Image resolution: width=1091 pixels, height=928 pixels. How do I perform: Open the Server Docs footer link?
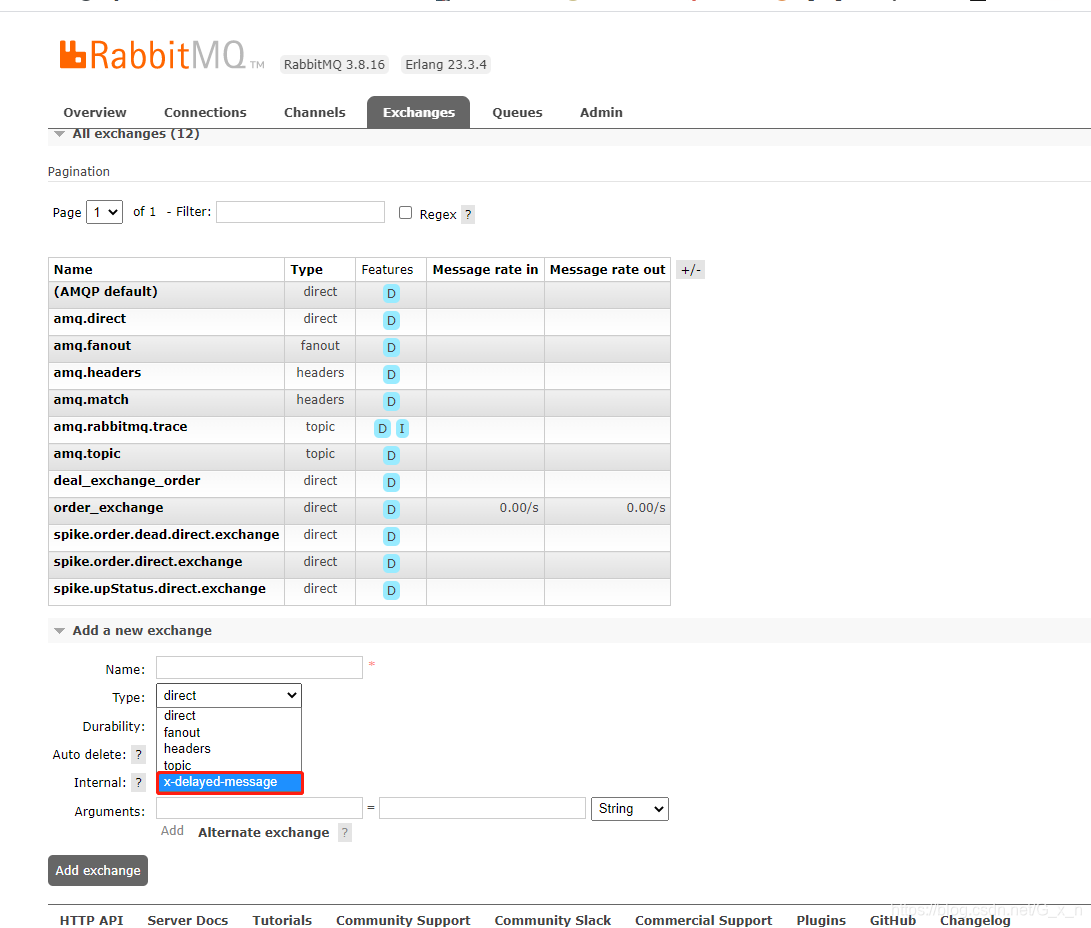click(188, 920)
